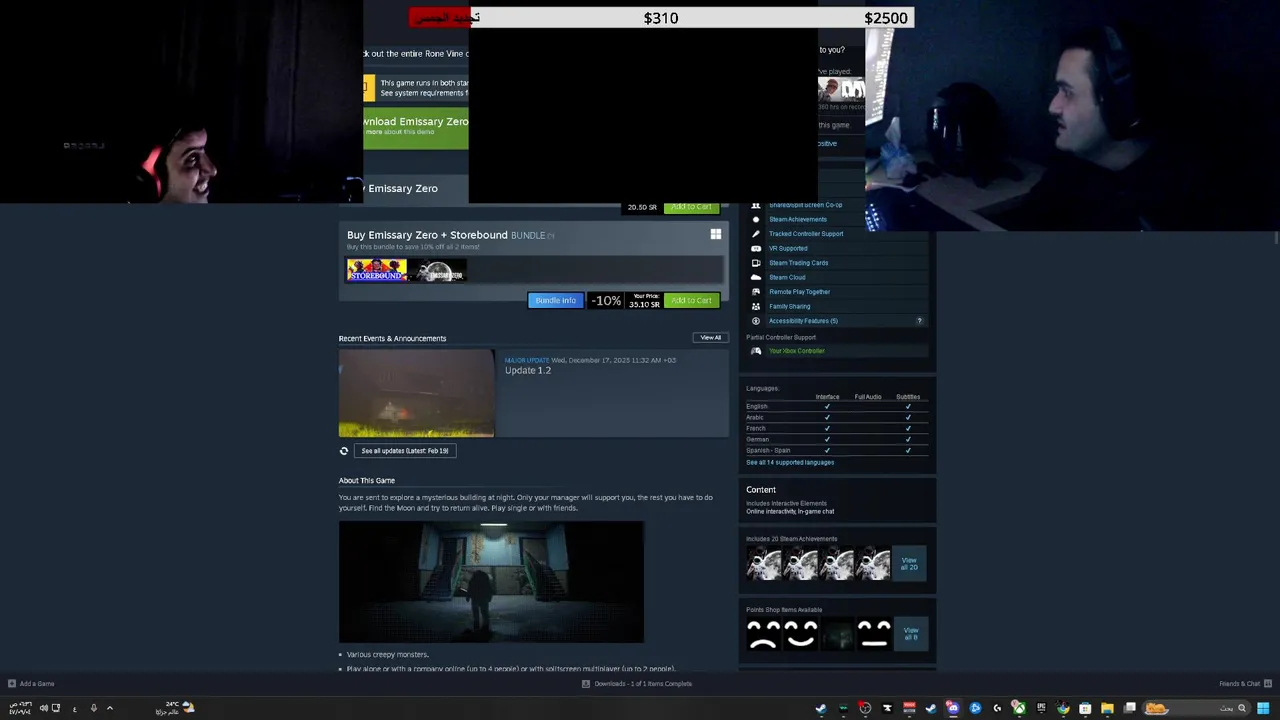Open Update 1.2 announcement title
The width and height of the screenshot is (1280, 720).
pyautogui.click(x=528, y=371)
